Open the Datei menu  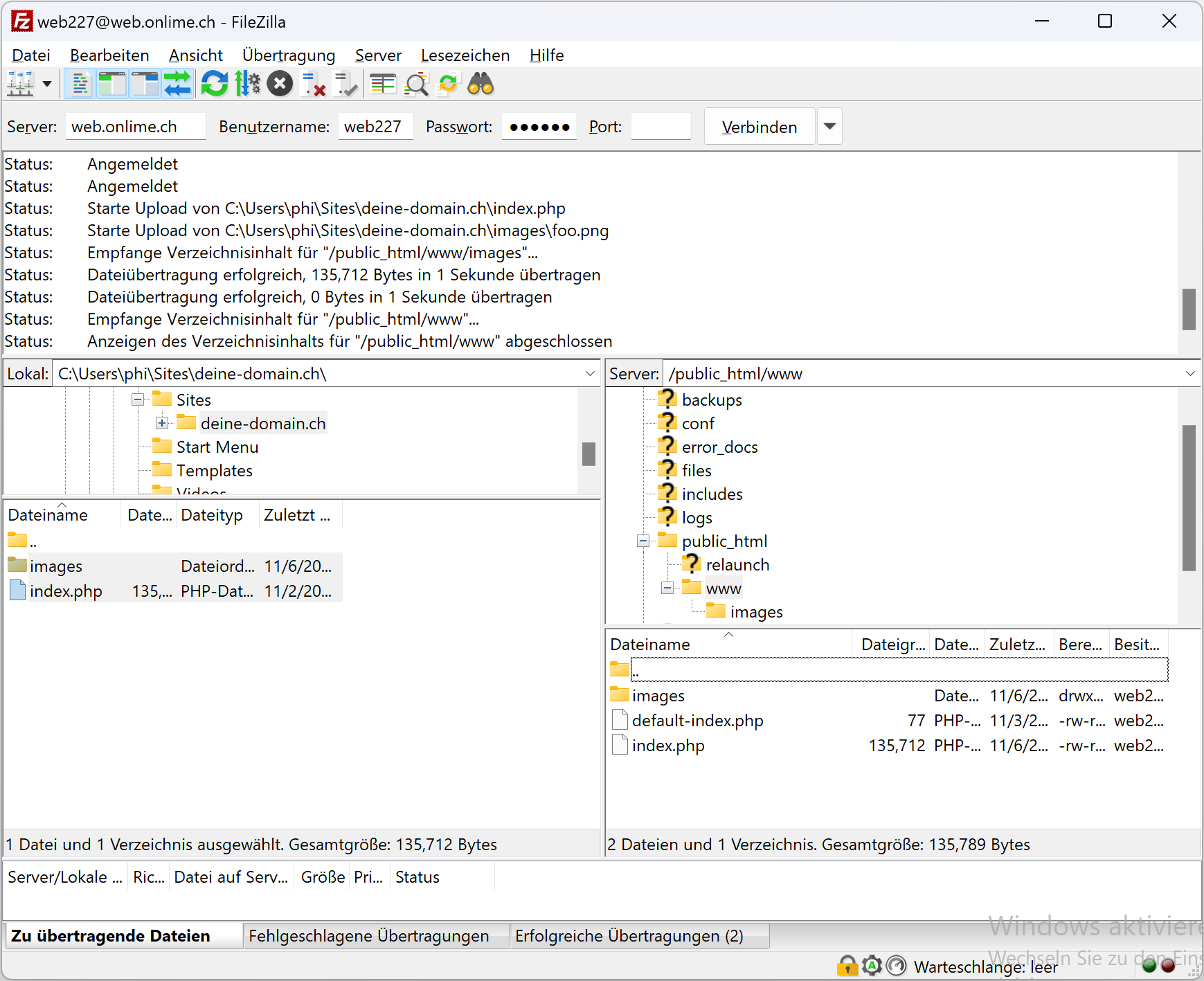click(x=31, y=55)
